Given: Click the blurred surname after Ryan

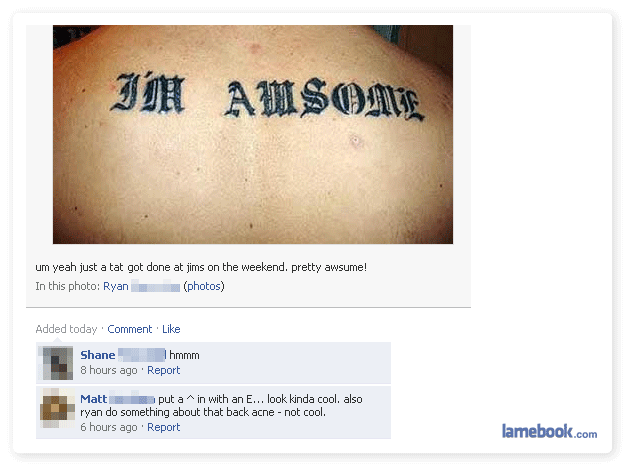Looking at the screenshot, I should point(155,287).
